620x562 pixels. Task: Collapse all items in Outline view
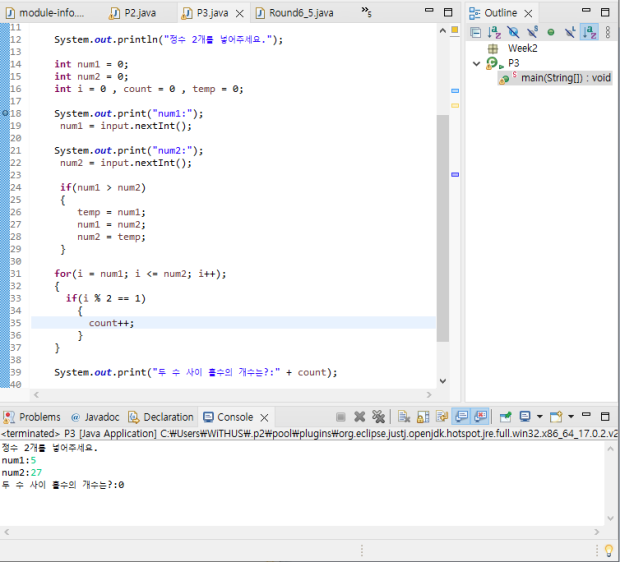coord(477,32)
